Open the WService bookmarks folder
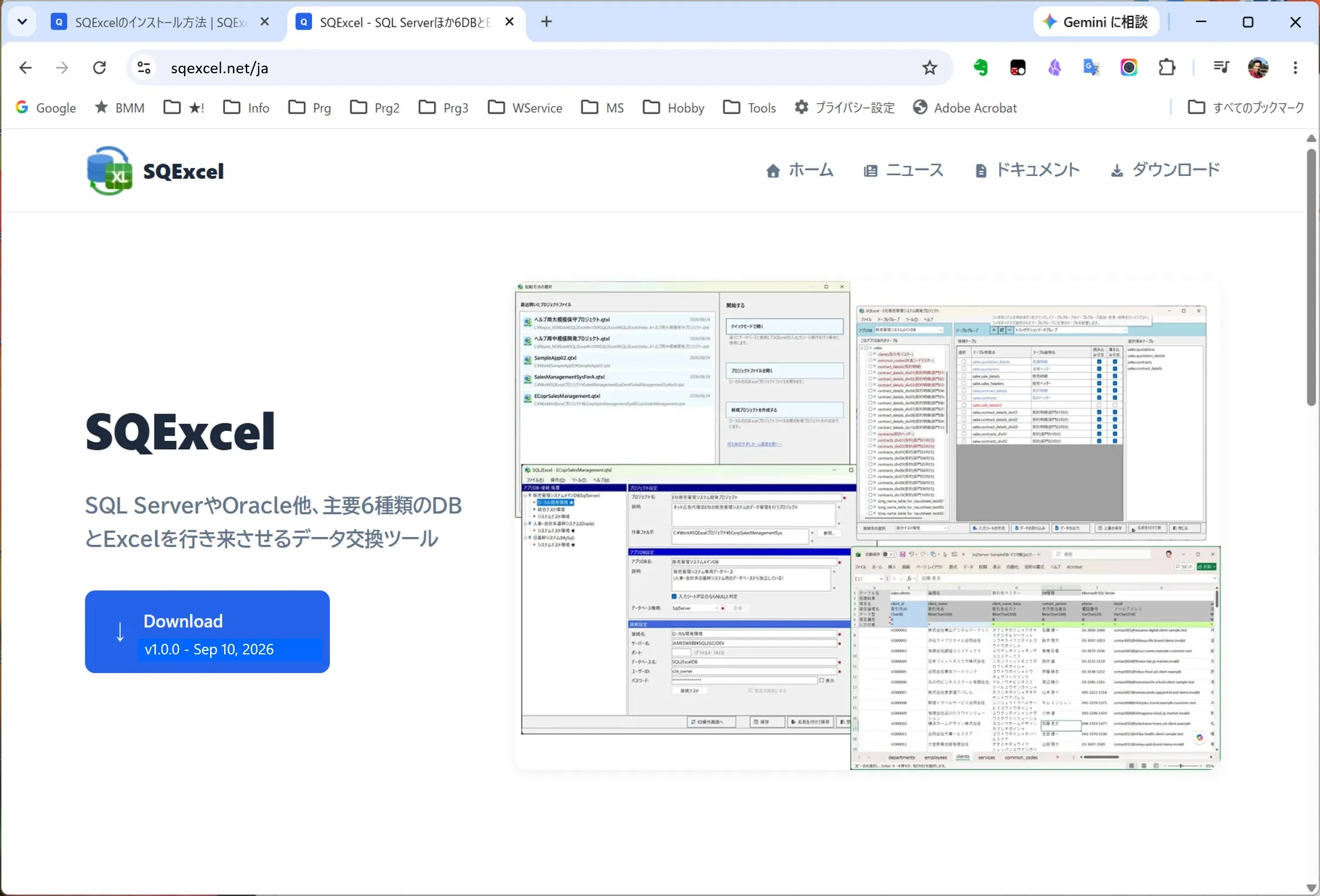Image resolution: width=1320 pixels, height=896 pixels. [x=525, y=108]
